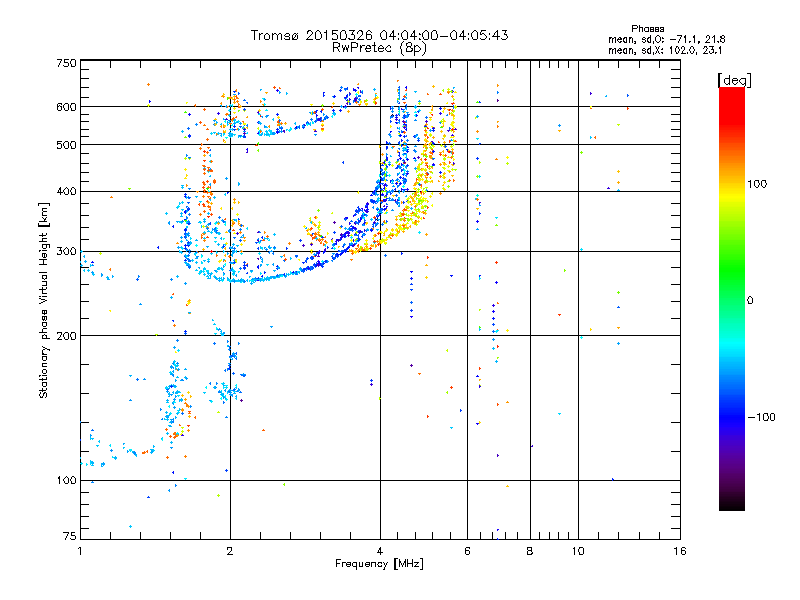This screenshot has width=800, height=600.
Task: Click the x-axis '8' tick label
Action: [530, 551]
